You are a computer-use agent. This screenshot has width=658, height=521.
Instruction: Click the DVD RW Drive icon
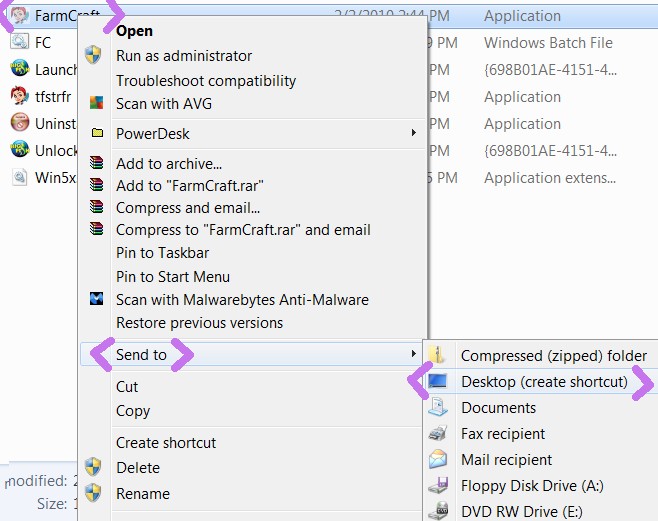tap(438, 511)
